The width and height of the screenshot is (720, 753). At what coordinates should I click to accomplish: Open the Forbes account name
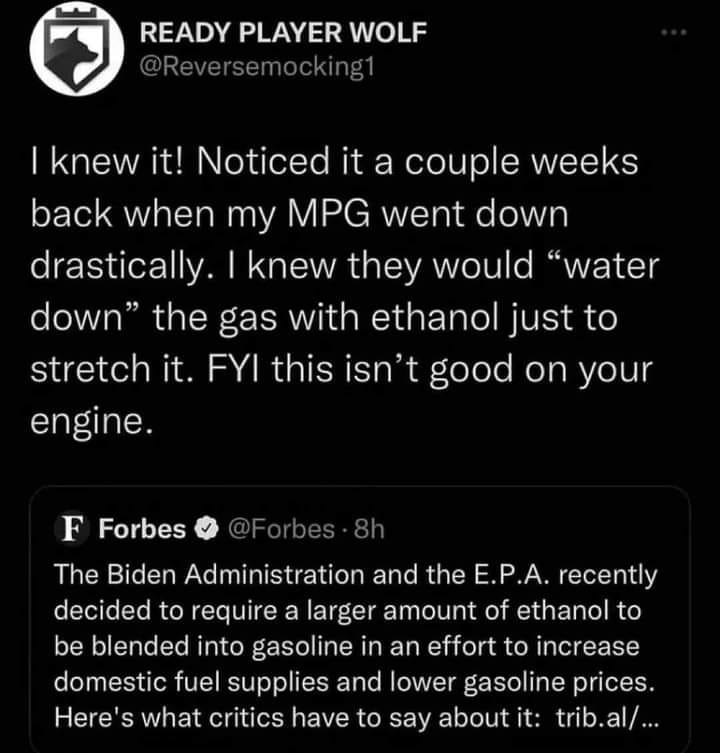pyautogui.click(x=142, y=530)
